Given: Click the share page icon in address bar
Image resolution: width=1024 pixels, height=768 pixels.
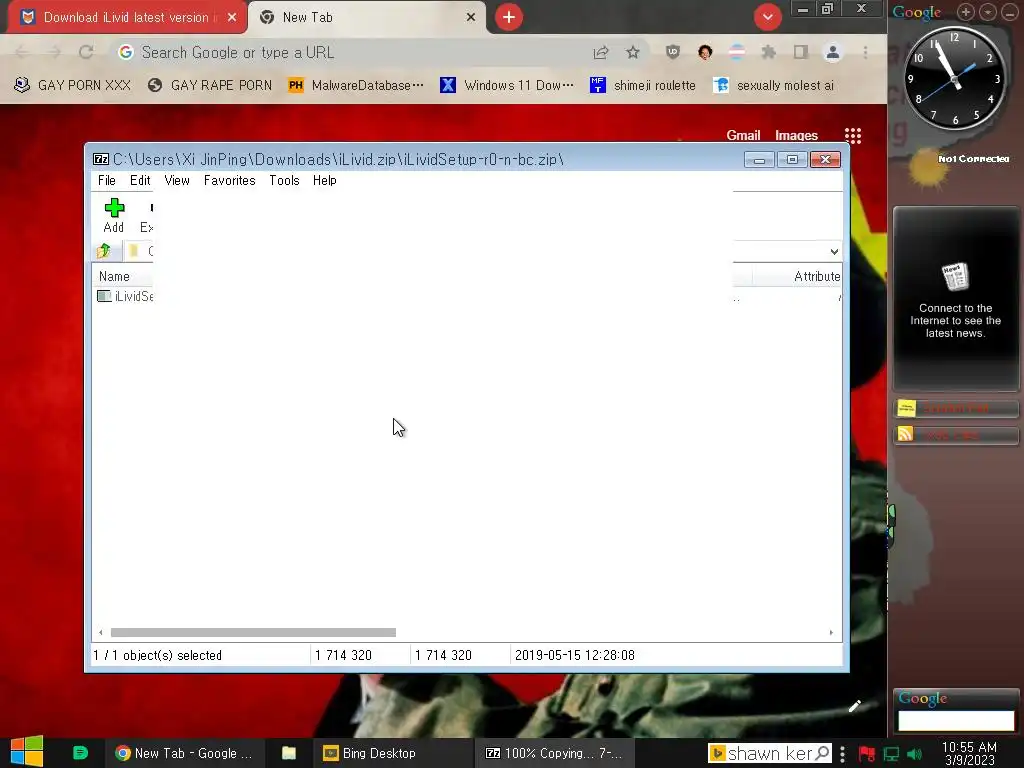Looking at the screenshot, I should pyautogui.click(x=601, y=52).
